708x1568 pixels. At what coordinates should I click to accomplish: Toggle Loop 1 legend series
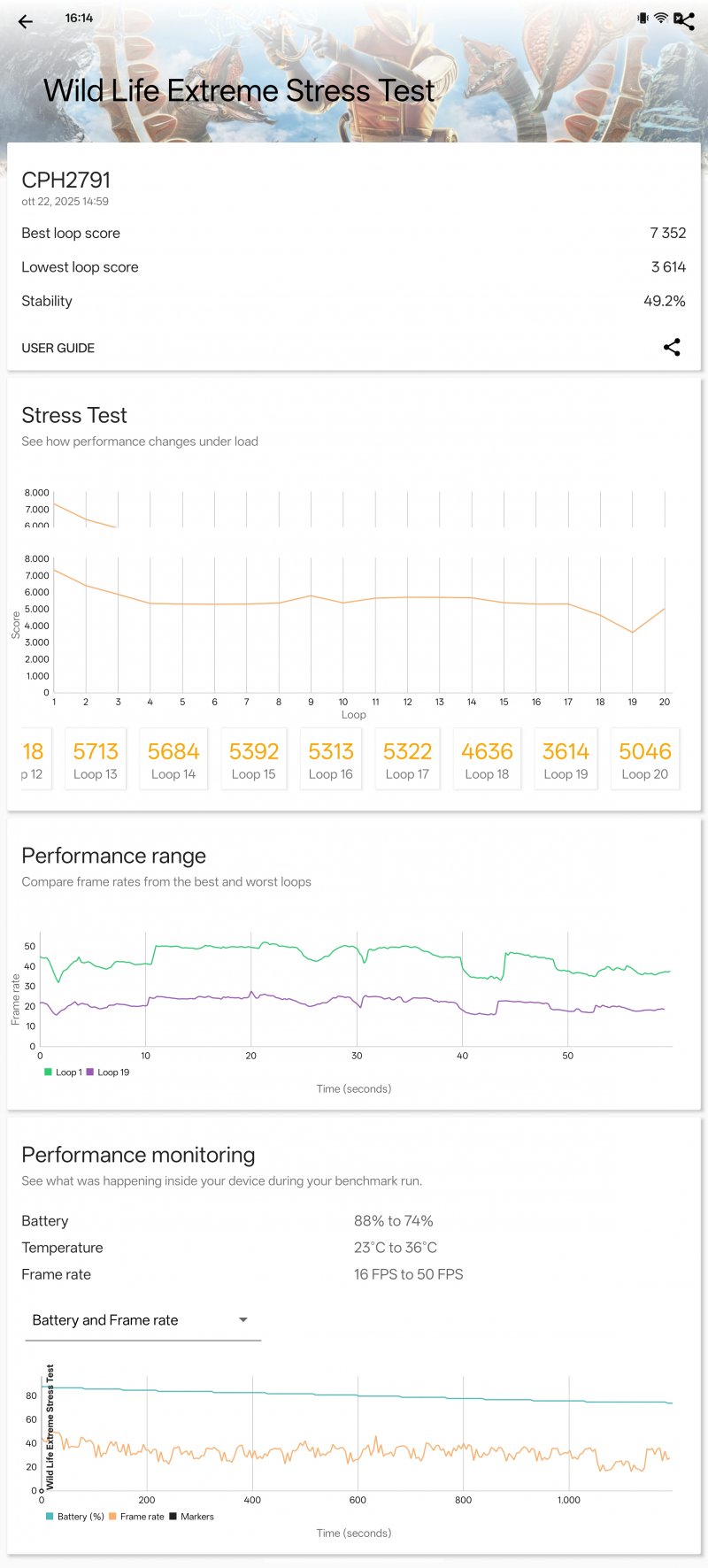[63, 1072]
